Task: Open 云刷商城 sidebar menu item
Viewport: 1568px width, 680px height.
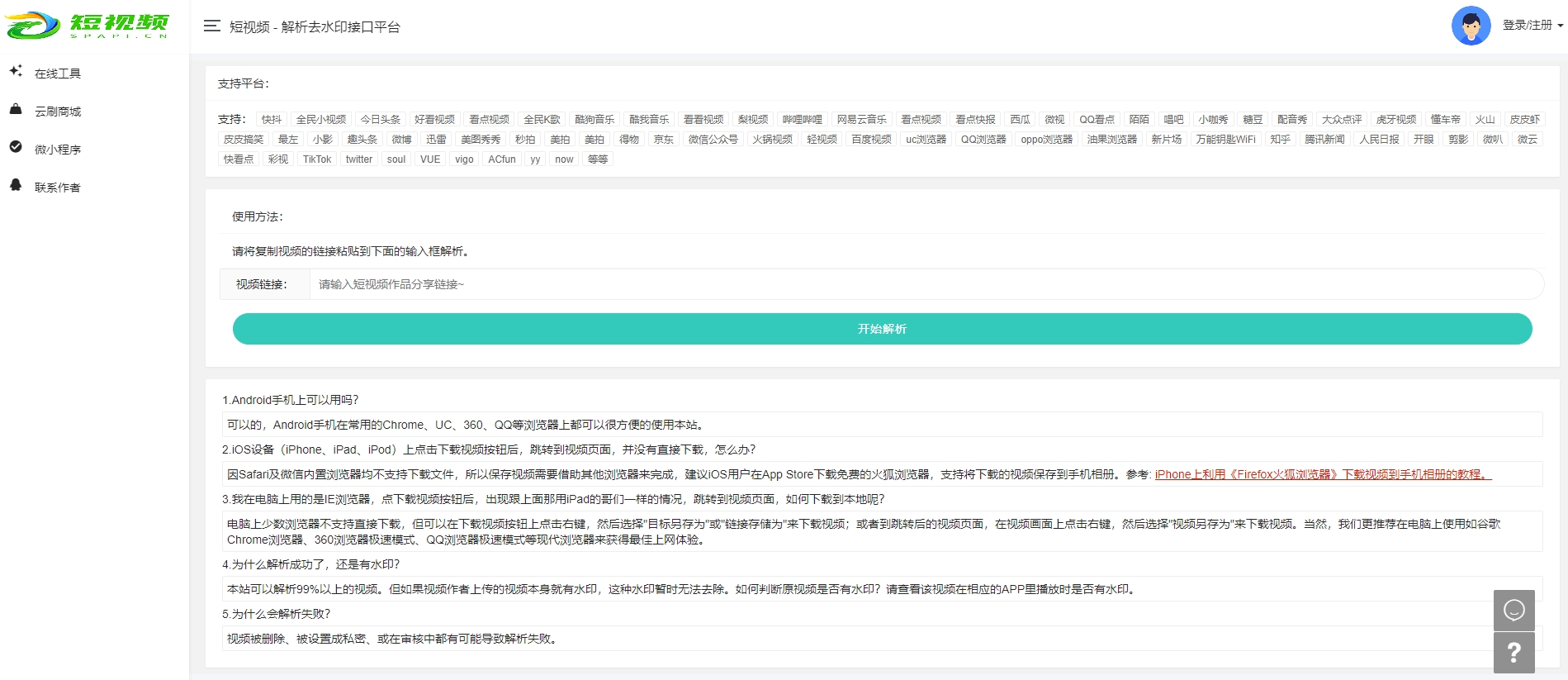Action: [x=58, y=112]
